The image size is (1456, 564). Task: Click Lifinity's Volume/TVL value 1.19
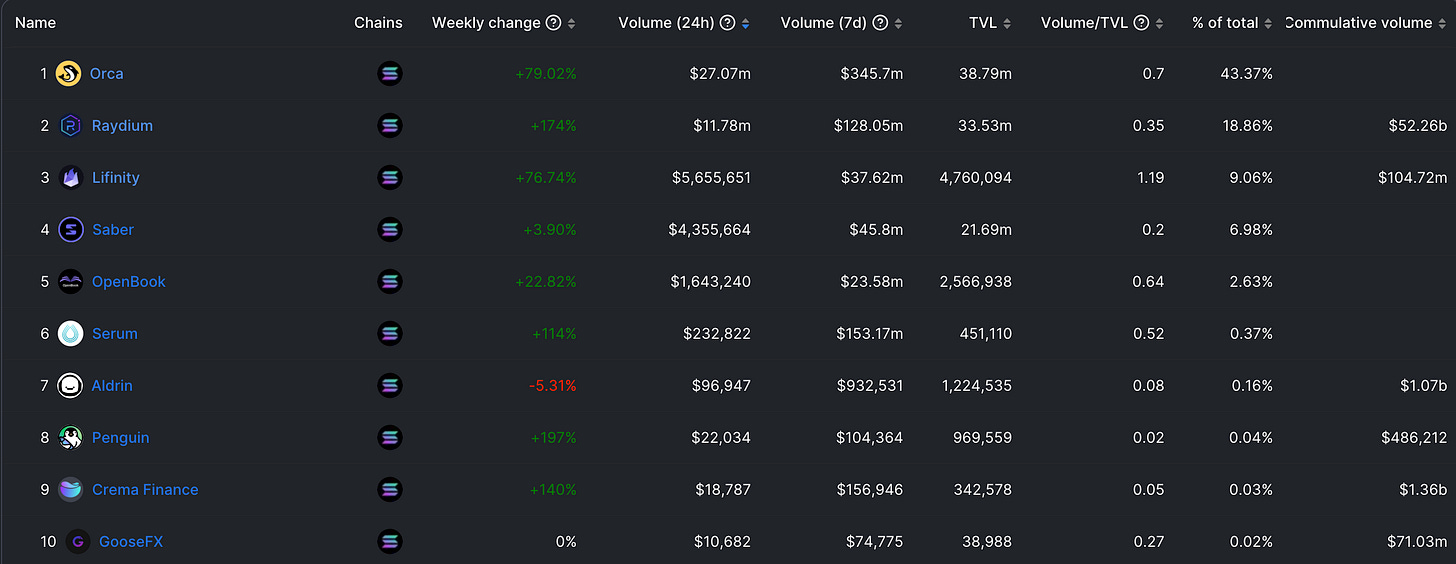click(x=1151, y=177)
